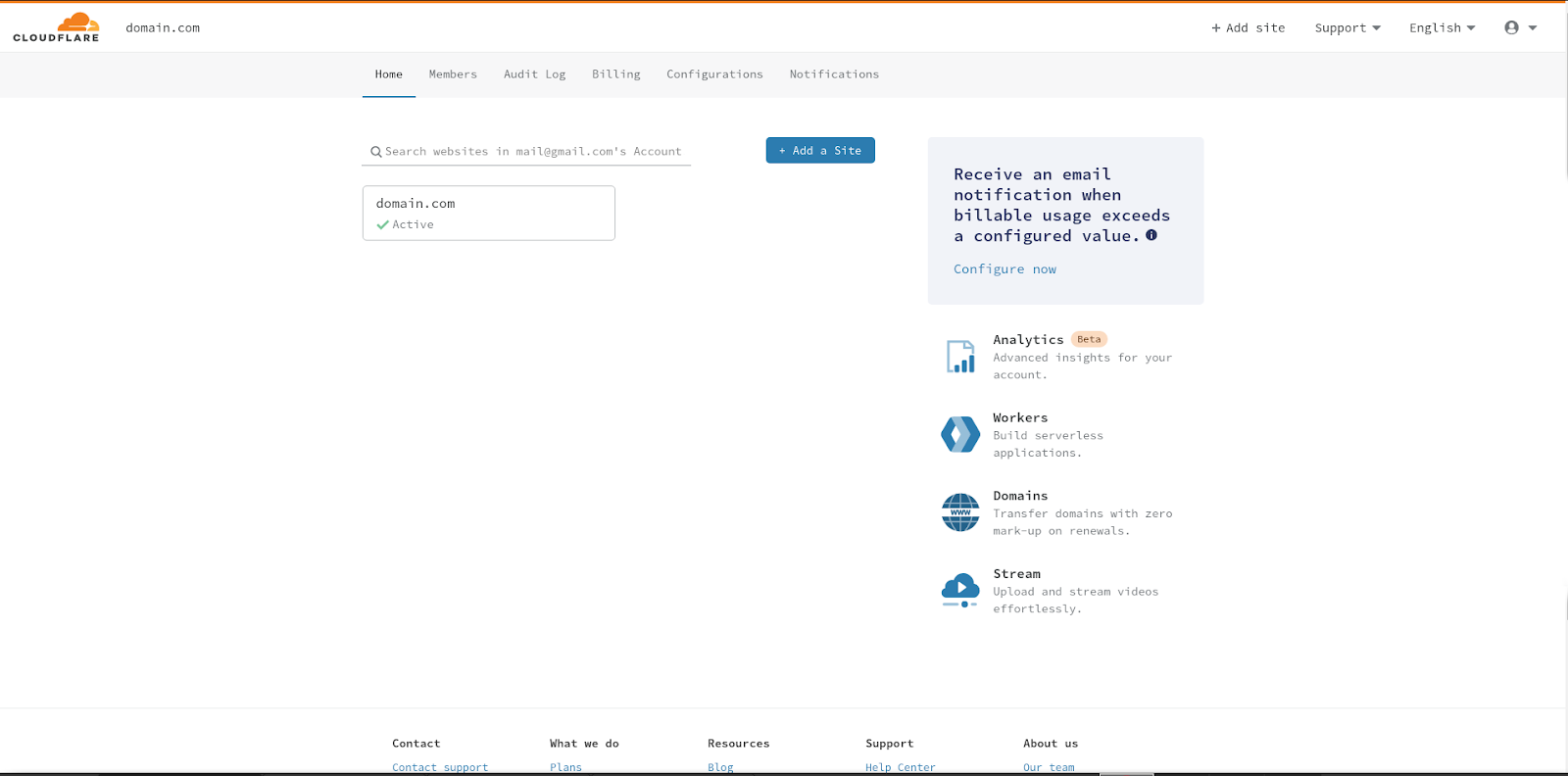Open the Analytics link
The height and width of the screenshot is (776, 1568).
click(1028, 340)
